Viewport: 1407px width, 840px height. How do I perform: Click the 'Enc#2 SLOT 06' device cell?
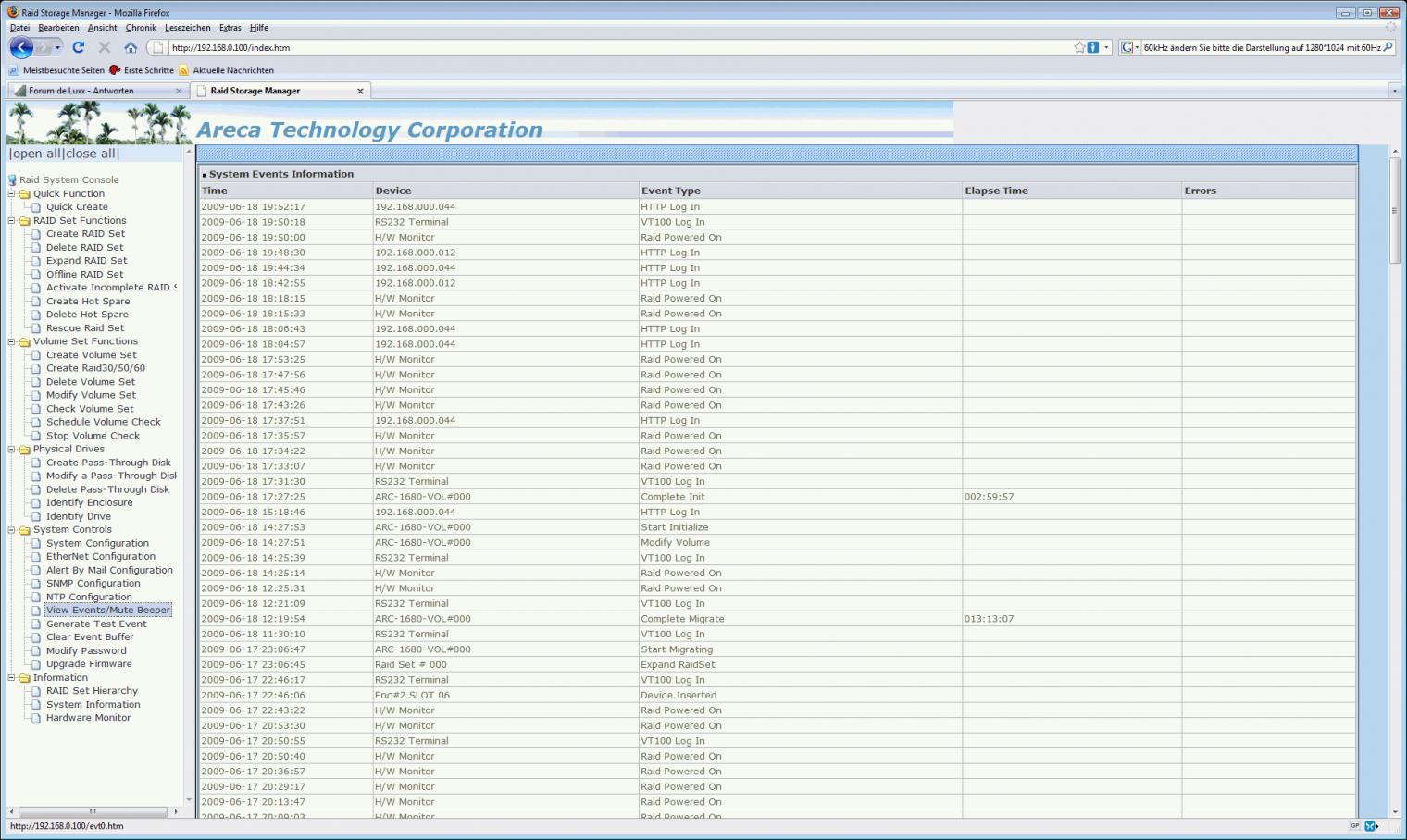505,695
